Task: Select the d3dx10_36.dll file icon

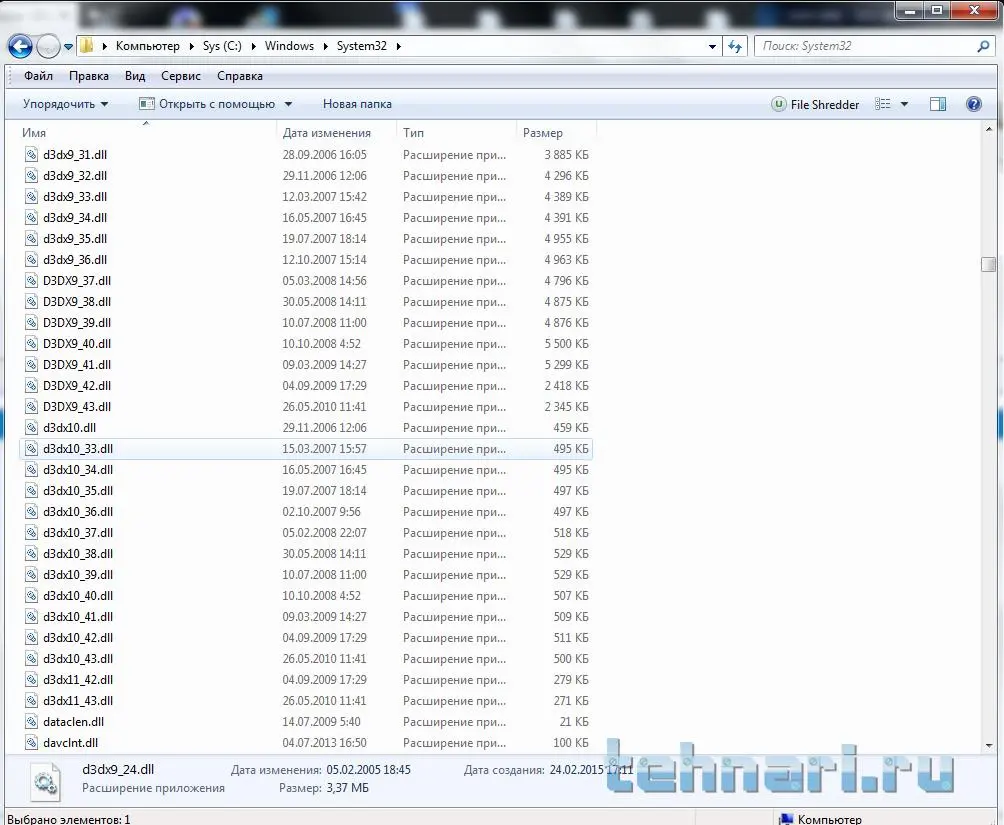Action: point(31,512)
